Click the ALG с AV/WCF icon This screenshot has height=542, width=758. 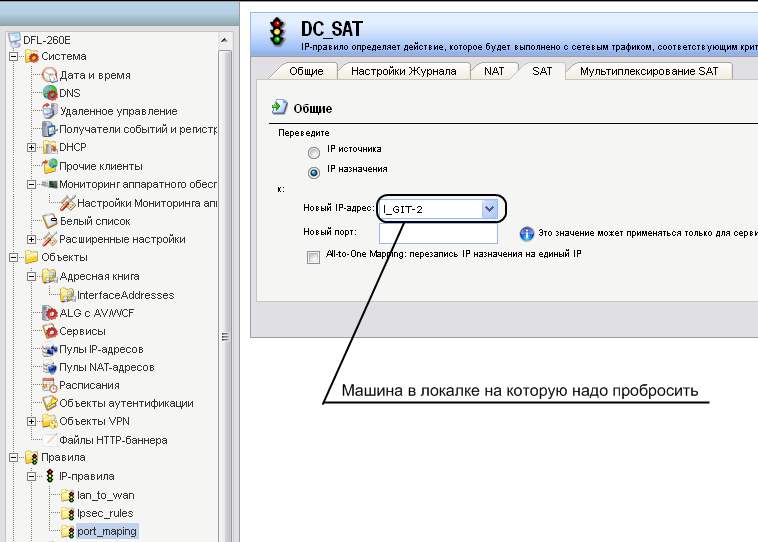pos(50,313)
